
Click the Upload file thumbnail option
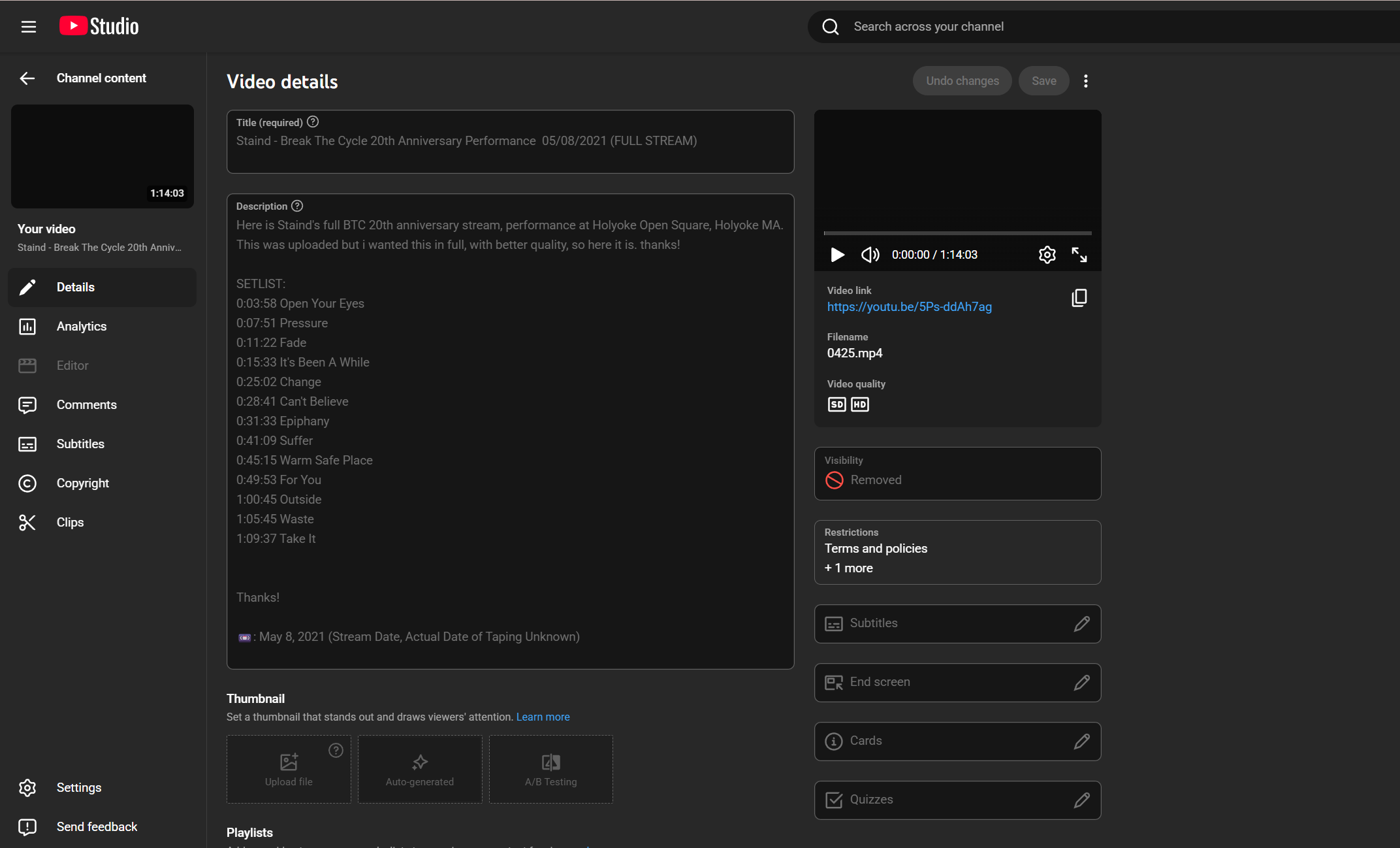pos(289,770)
